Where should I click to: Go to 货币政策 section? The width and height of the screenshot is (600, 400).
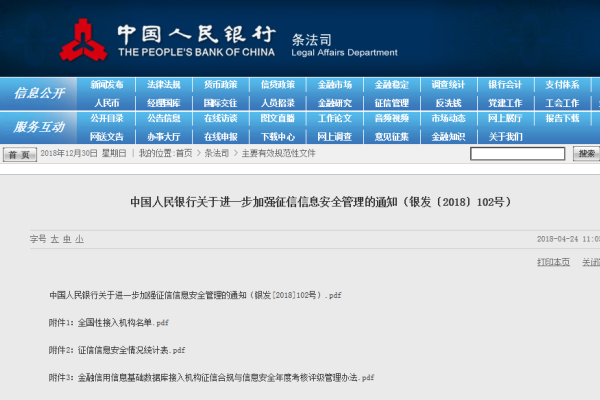pos(221,85)
